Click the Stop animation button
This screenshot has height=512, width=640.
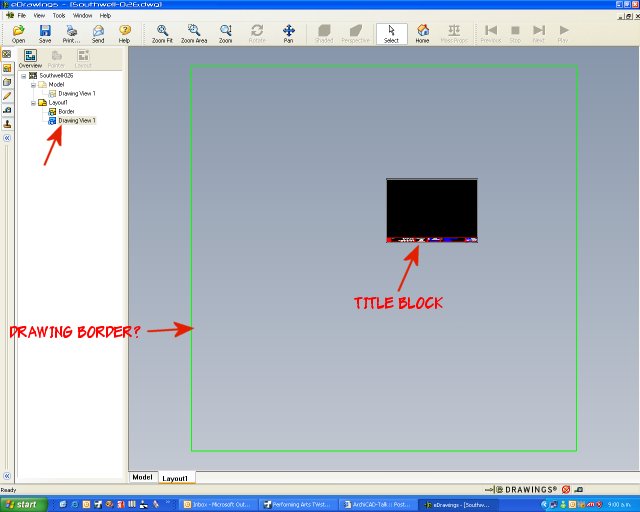(515, 34)
